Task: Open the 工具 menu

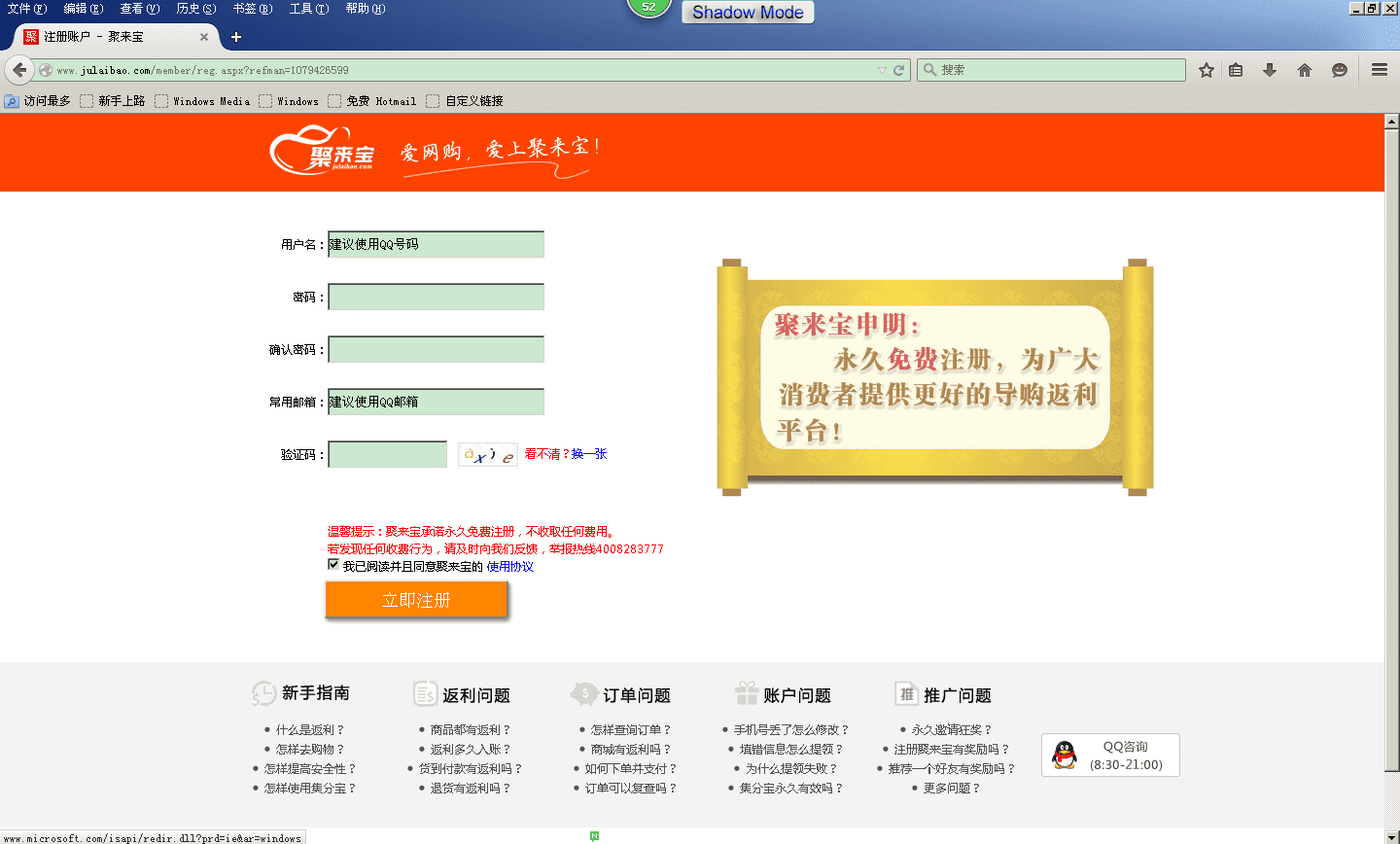Action: 309,9
